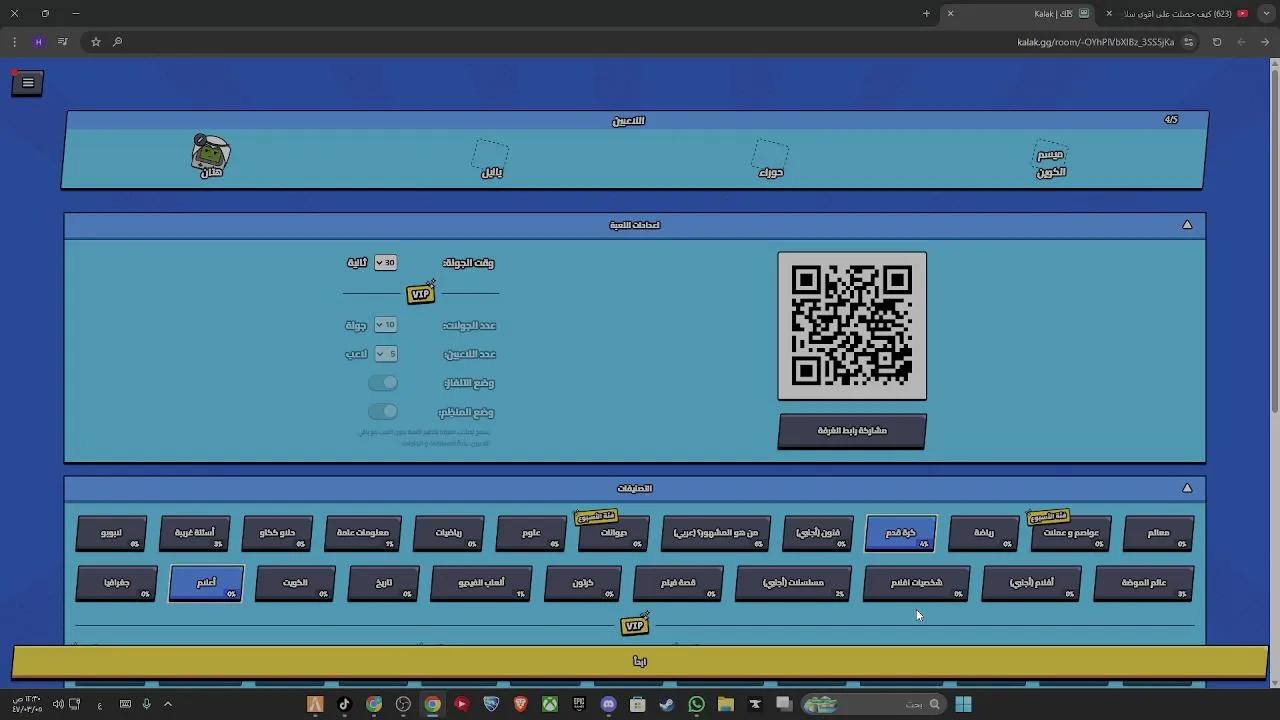This screenshot has width=1280, height=720.
Task: Choose the تاريخ category button
Action: click(x=384, y=583)
